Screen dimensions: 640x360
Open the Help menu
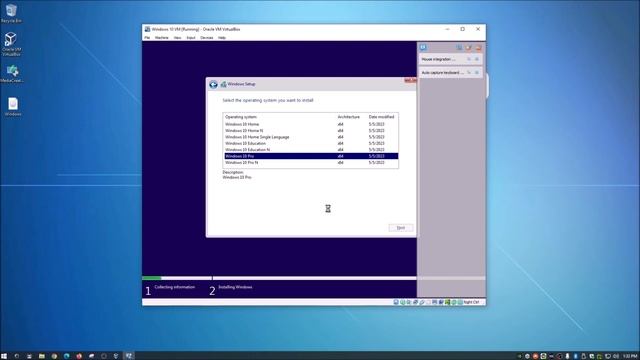pos(222,38)
